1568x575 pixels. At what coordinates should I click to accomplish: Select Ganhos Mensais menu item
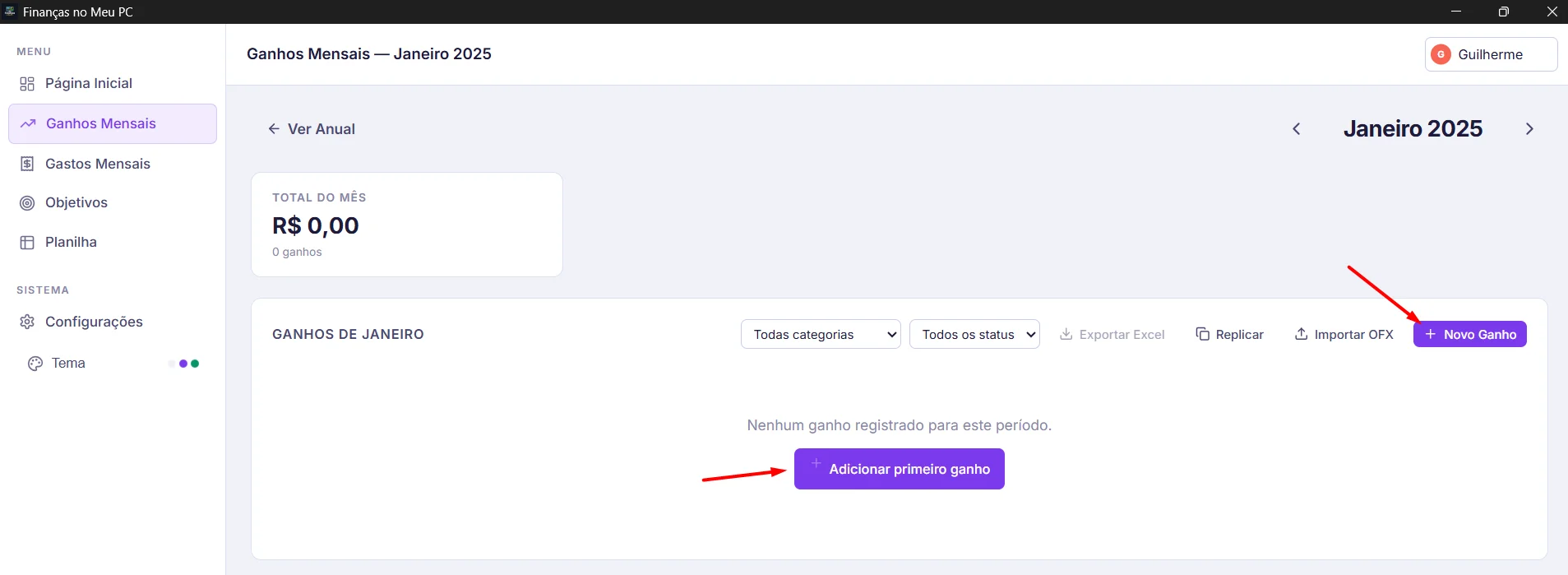click(x=113, y=123)
